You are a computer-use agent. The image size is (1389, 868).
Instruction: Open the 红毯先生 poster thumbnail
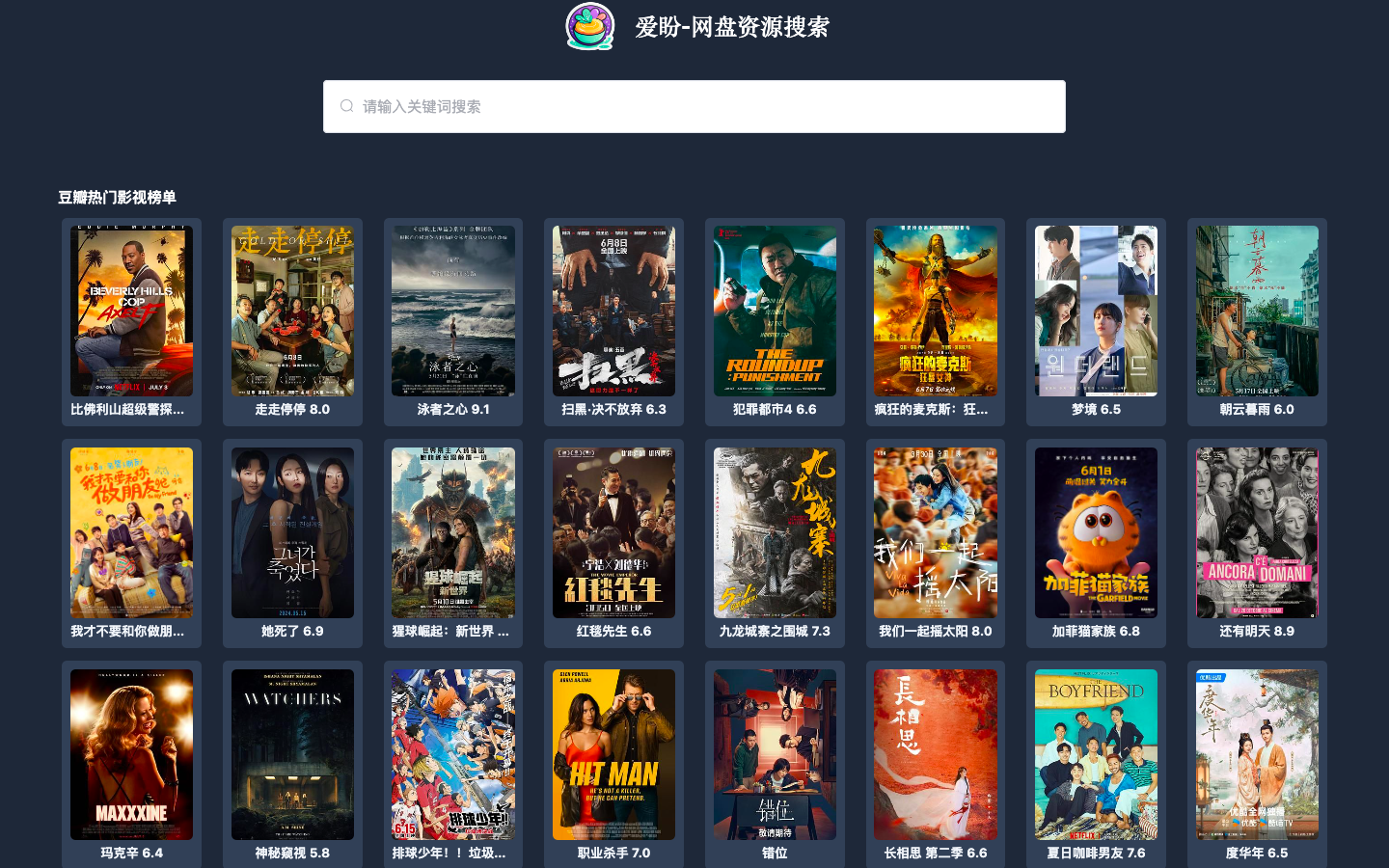pyautogui.click(x=613, y=532)
